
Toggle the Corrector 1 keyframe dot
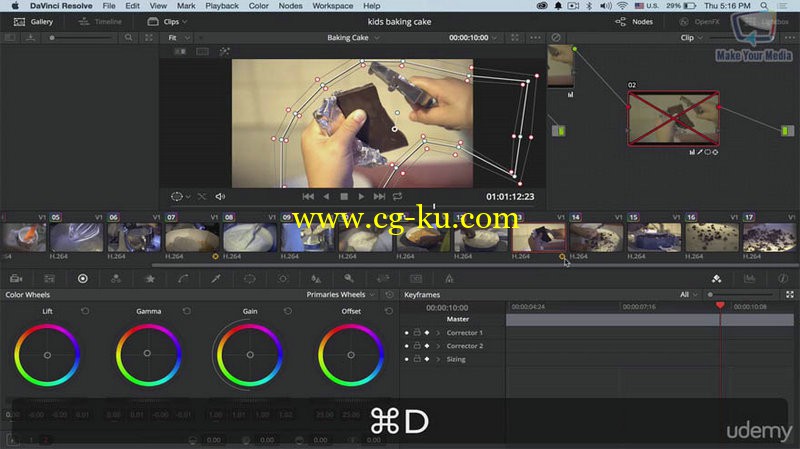tap(407, 333)
